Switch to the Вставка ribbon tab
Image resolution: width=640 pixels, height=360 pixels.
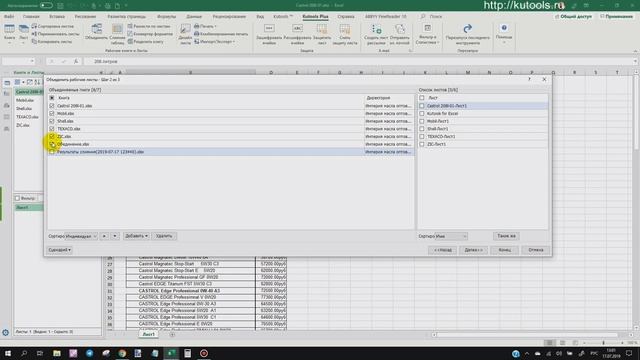pyautogui.click(x=57, y=16)
